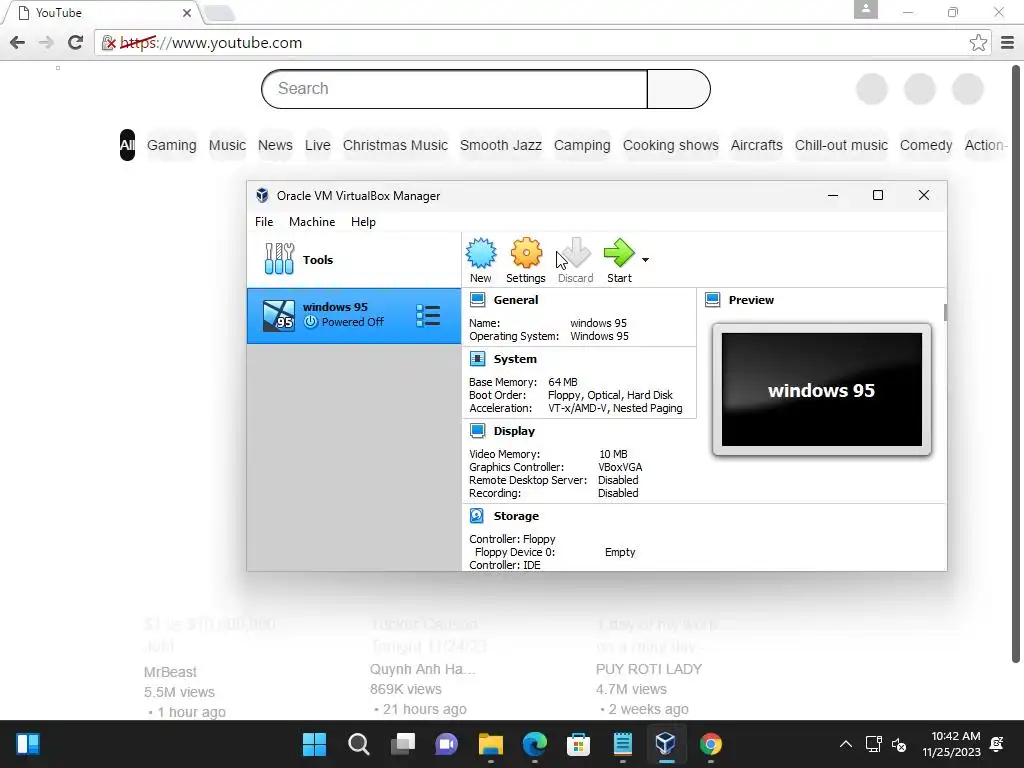Click the windows 95 preview thumbnail

[x=822, y=389]
